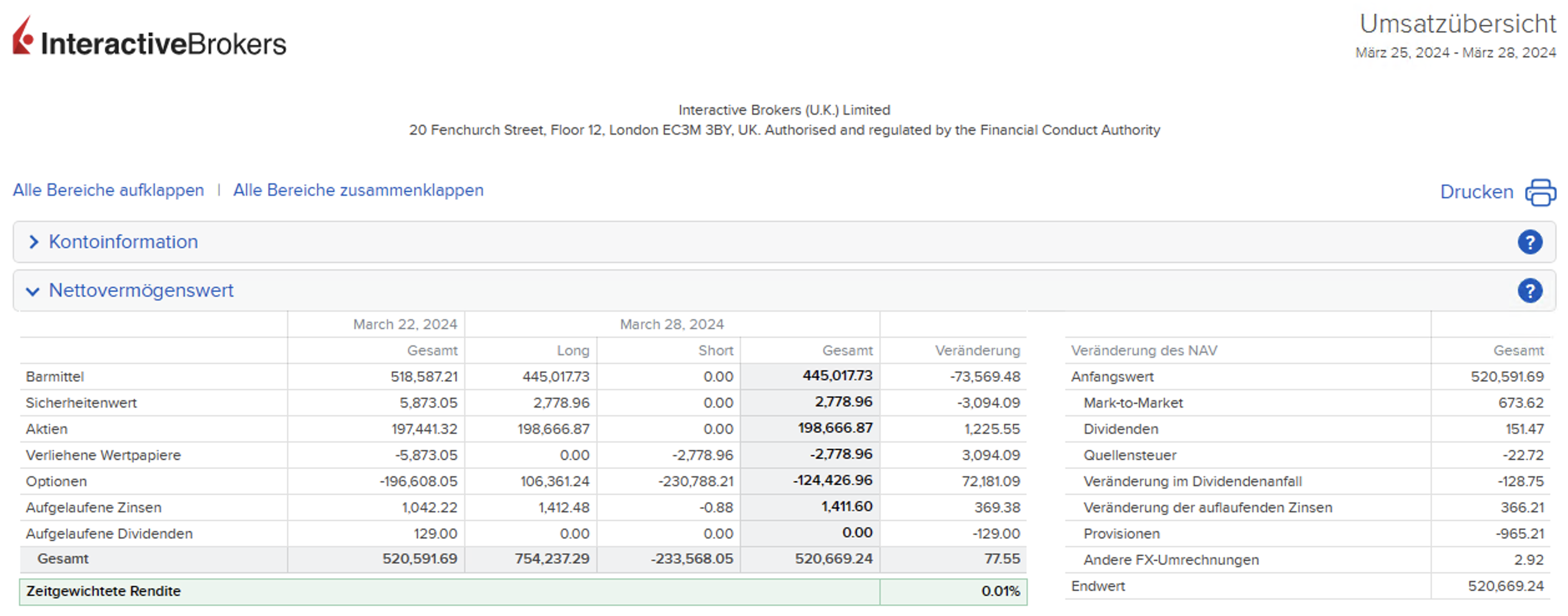Screen dimensions: 1568x616
Task: Click the printer icon
Action: coord(1540,192)
